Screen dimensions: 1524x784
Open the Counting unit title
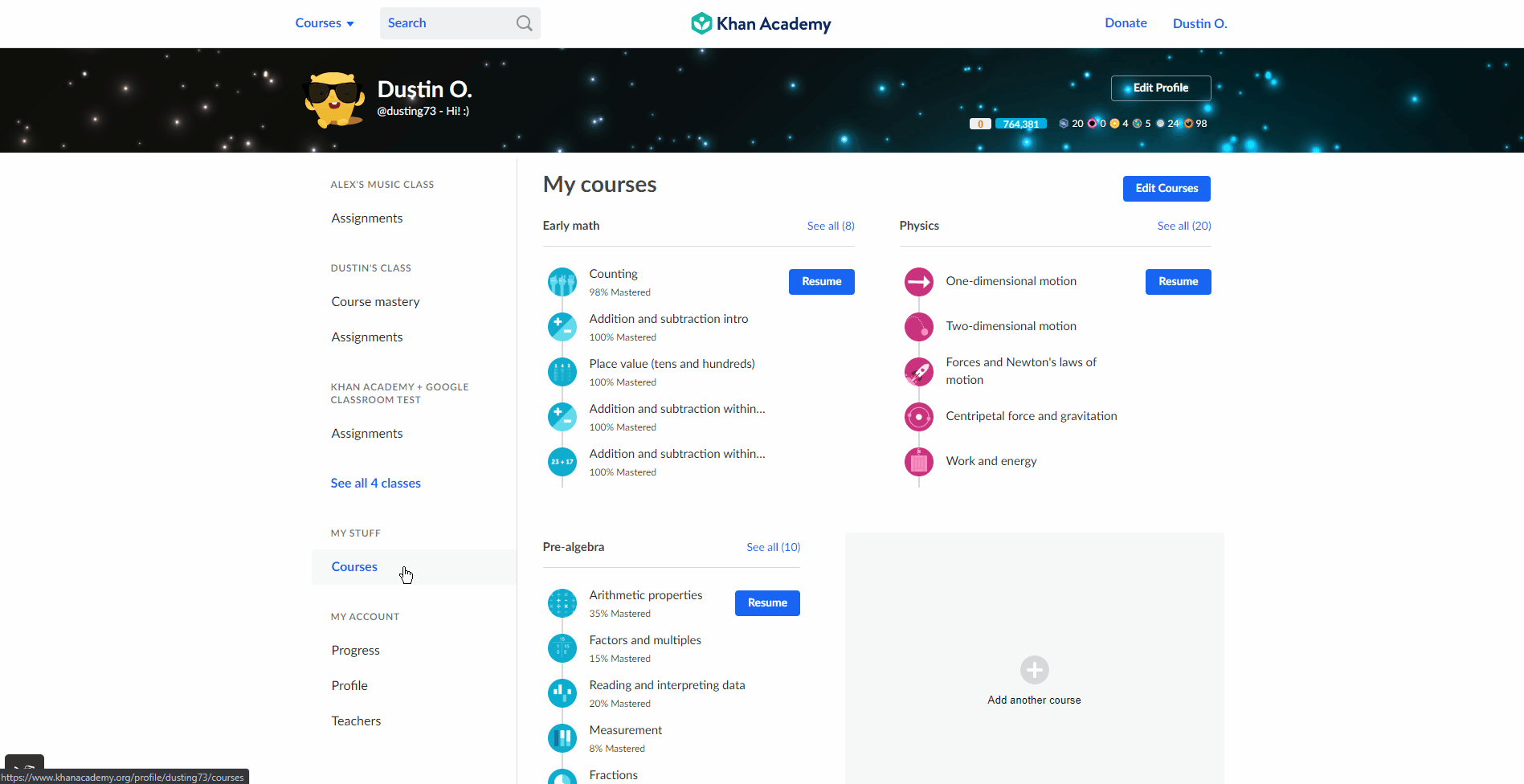[x=613, y=274]
